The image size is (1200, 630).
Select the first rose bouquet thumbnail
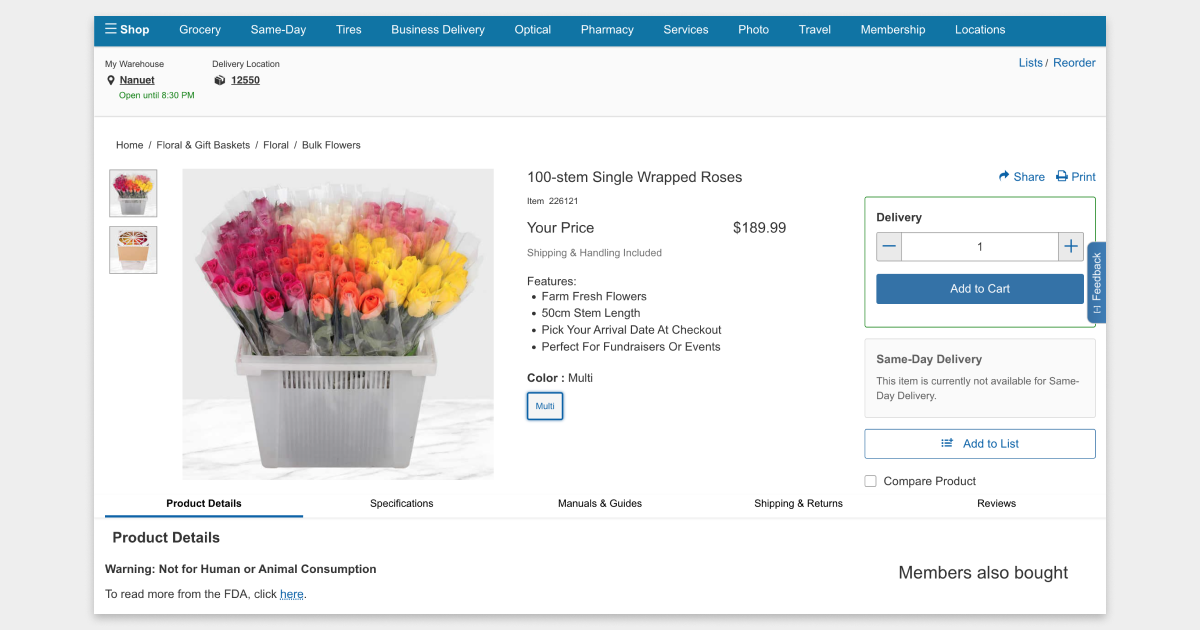coord(133,193)
